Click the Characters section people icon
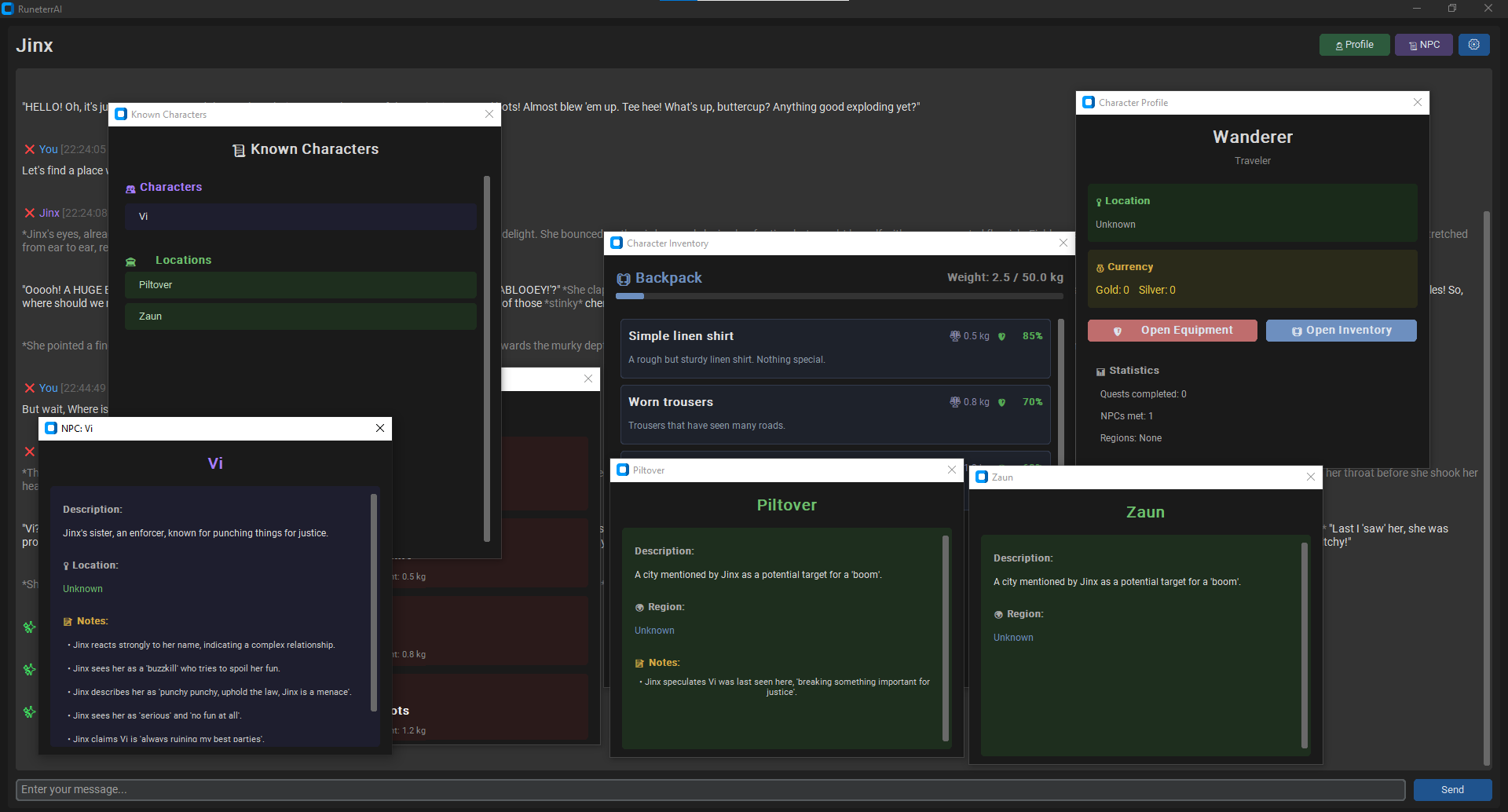Image resolution: width=1508 pixels, height=812 pixels. click(130, 188)
